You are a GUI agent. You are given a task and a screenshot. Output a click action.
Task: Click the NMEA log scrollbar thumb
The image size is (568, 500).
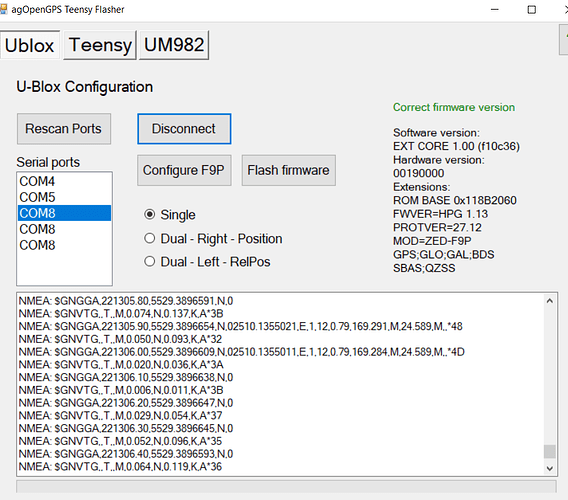tap(550, 451)
